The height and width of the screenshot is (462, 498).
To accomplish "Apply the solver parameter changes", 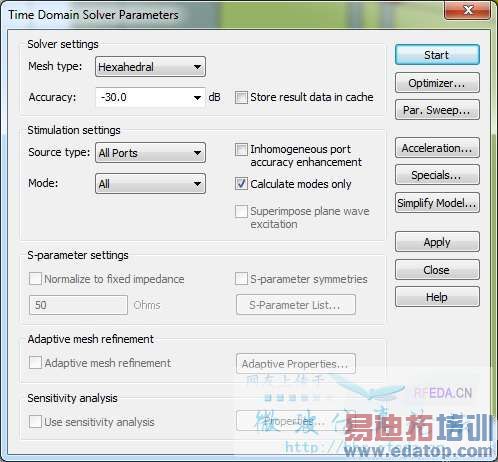I will 437,242.
